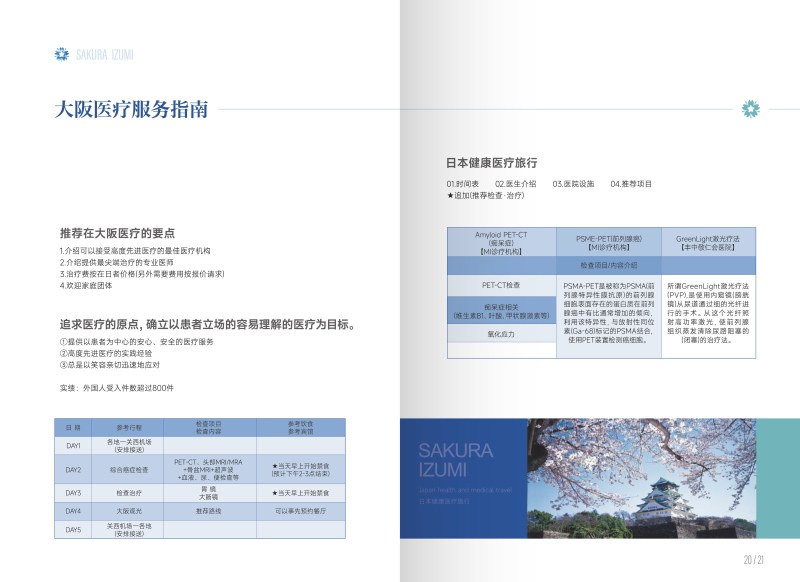Viewport: 800px width, 582px height.
Task: Select the 大阪医疗服务指南 page title
Action: [x=132, y=110]
